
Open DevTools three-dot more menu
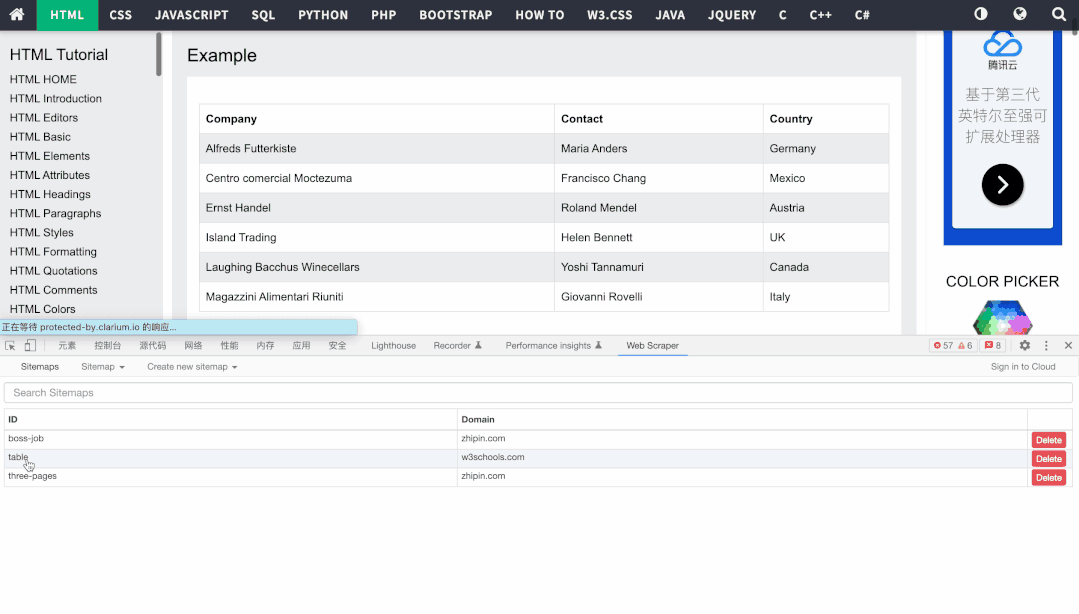pos(1046,346)
